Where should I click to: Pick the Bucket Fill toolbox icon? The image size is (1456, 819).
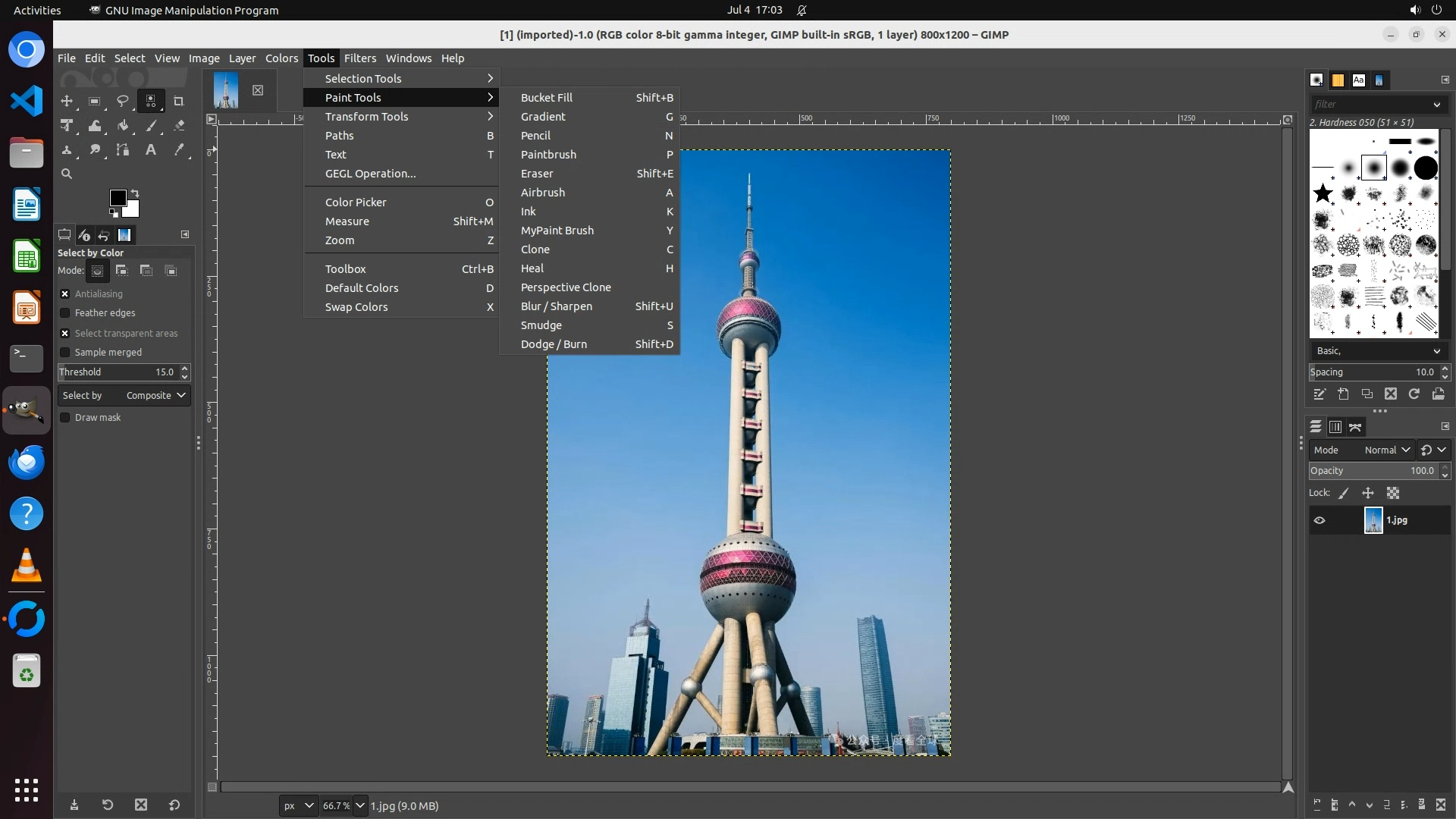(122, 126)
